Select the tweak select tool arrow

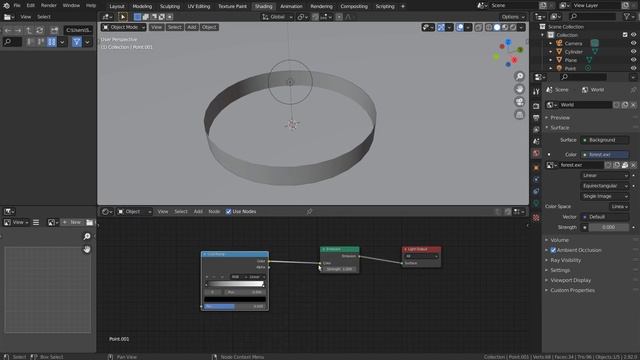coord(123,17)
